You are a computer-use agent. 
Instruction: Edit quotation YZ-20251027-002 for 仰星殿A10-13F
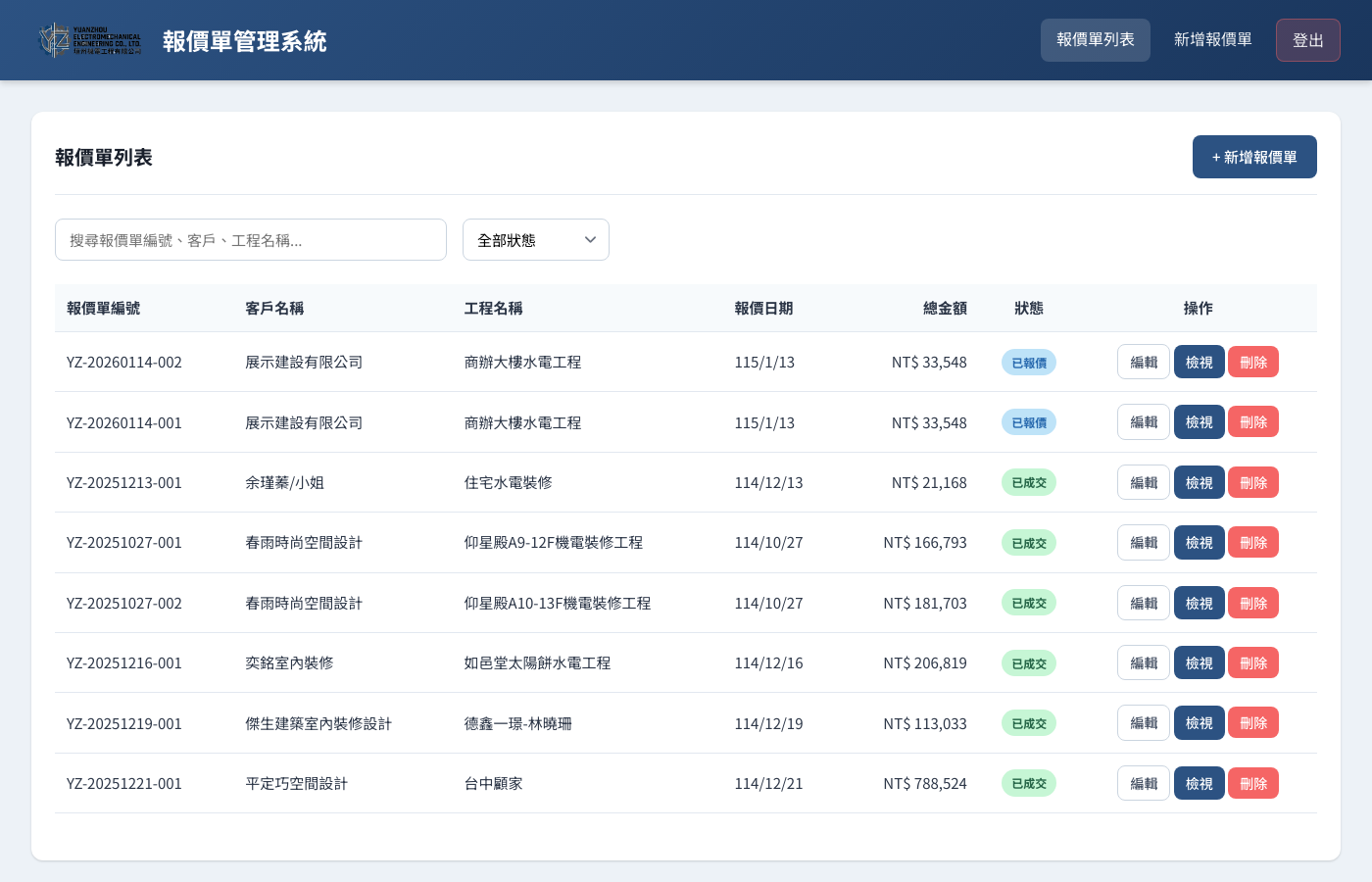click(x=1143, y=603)
